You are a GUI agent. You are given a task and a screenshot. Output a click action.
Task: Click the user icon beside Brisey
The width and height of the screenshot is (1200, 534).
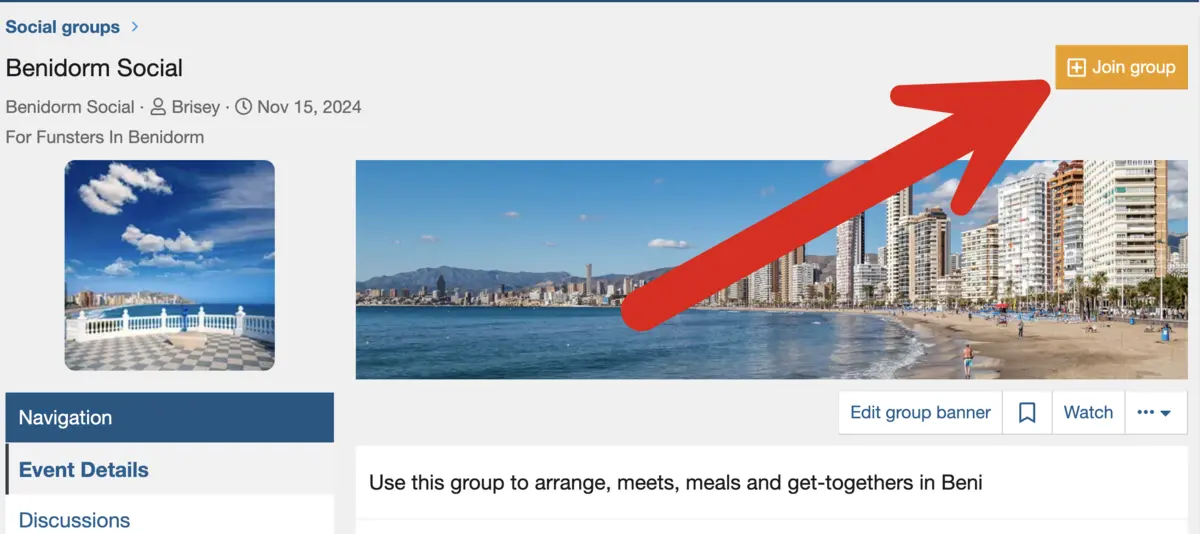[158, 106]
